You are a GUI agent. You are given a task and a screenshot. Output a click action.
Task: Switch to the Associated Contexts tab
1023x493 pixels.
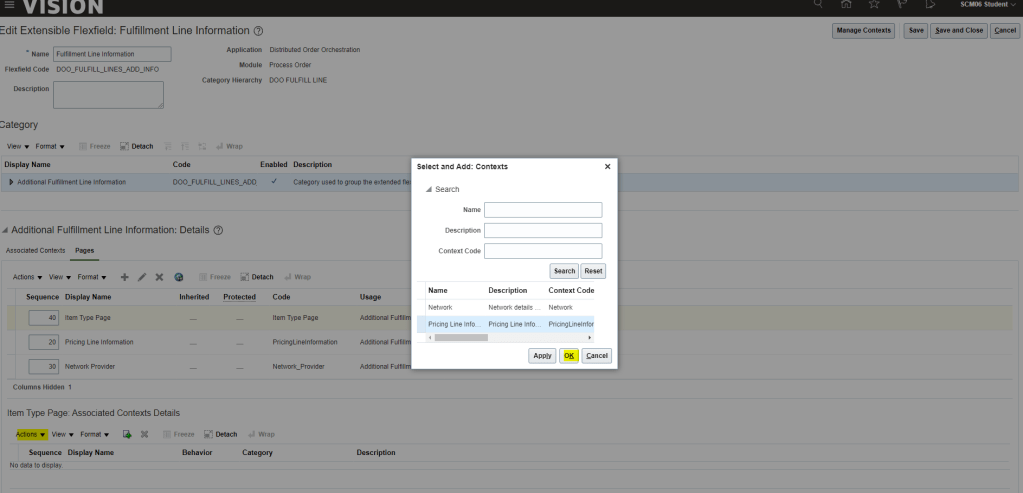[x=36, y=249]
